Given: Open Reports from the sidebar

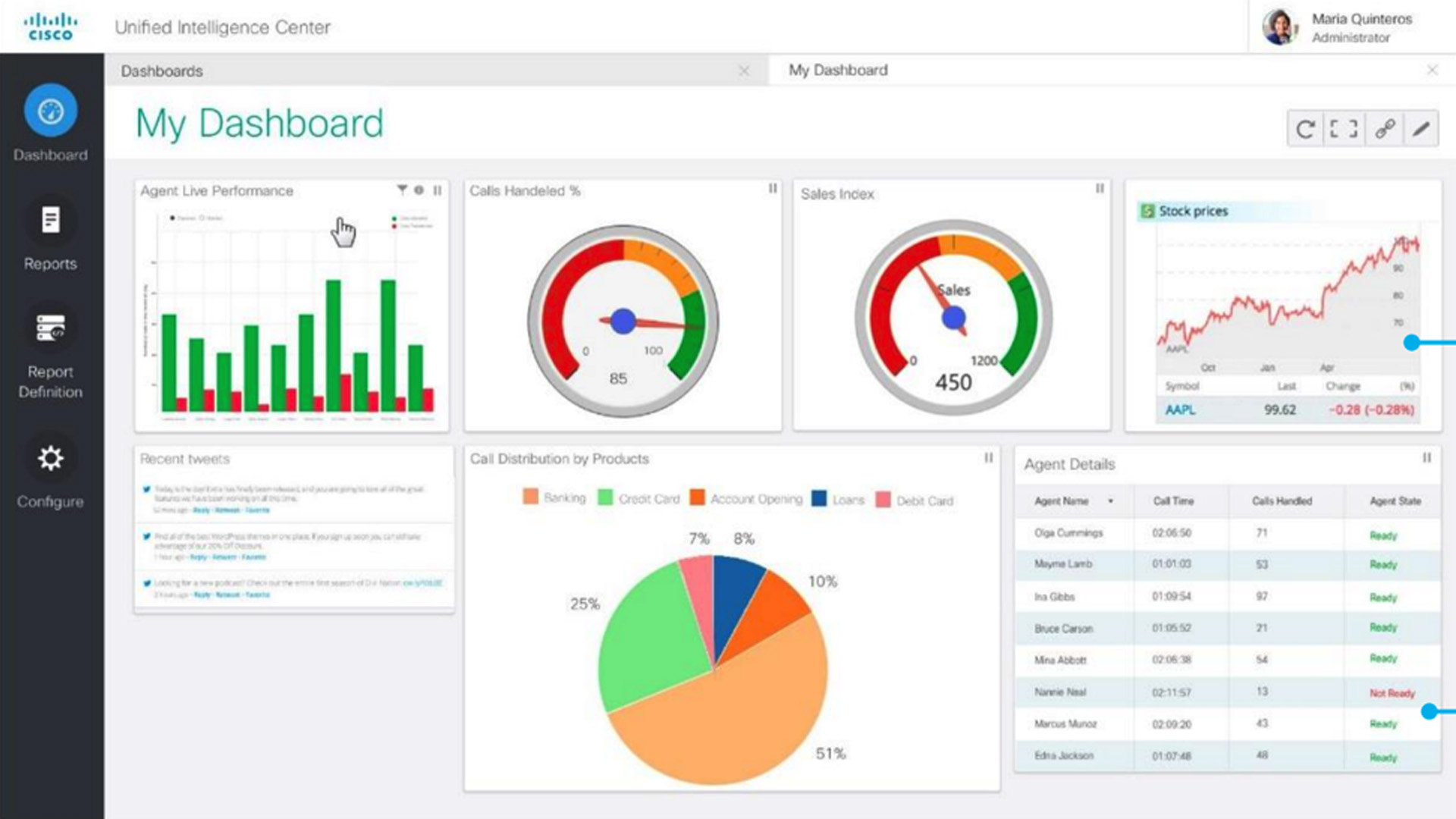Looking at the screenshot, I should pyautogui.click(x=50, y=221).
